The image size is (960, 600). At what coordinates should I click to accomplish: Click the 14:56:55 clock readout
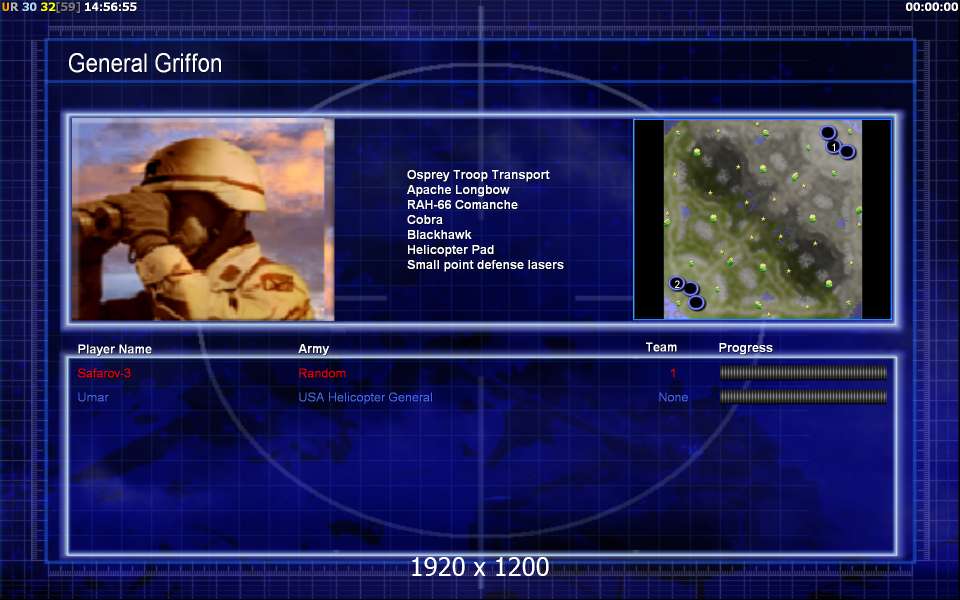pos(110,7)
